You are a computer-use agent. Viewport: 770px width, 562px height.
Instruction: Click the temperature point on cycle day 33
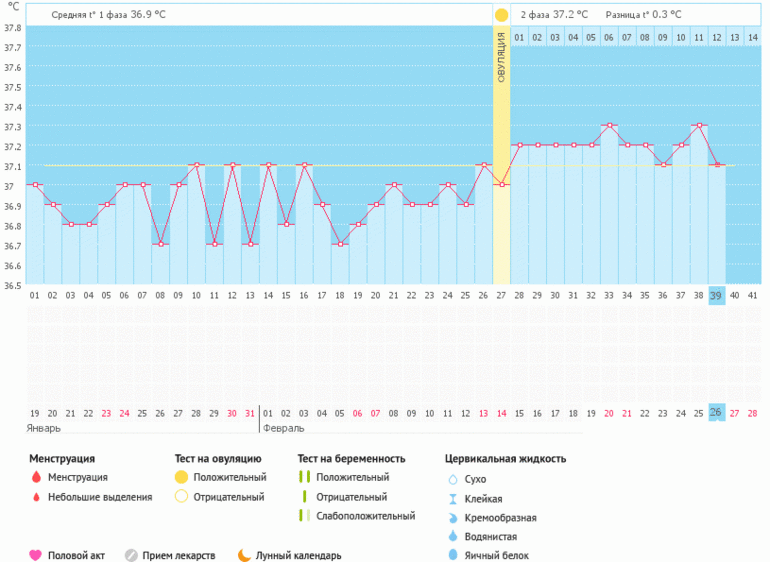point(609,126)
